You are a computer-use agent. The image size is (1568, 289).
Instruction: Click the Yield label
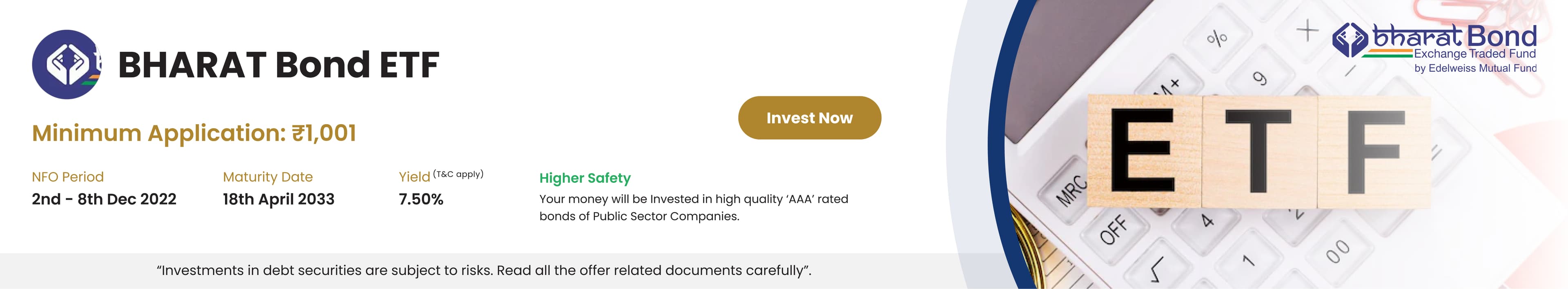click(414, 177)
